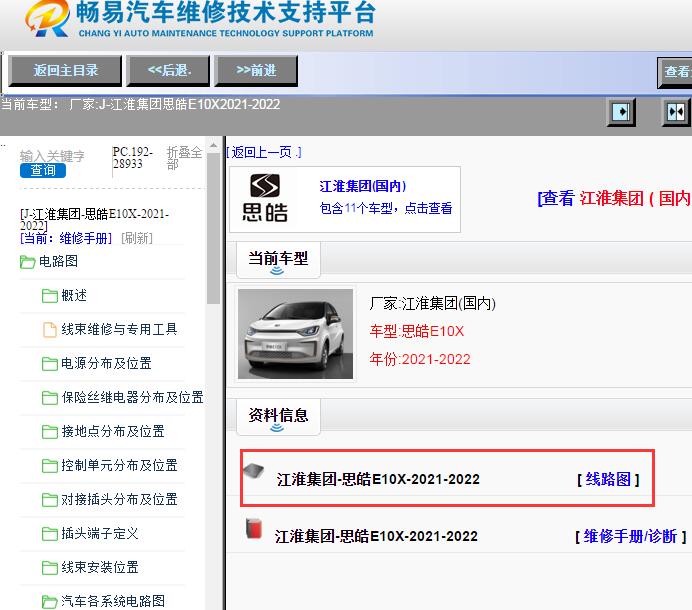Click the 保险丝继电器分布及位置 folder icon
This screenshot has height=610, width=692.
(x=50, y=398)
